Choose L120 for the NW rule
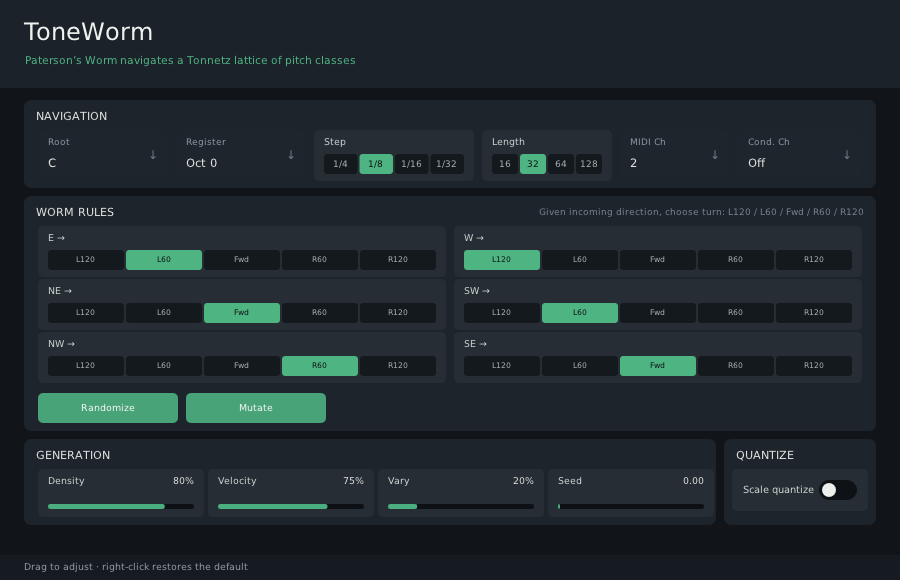 click(x=86, y=365)
